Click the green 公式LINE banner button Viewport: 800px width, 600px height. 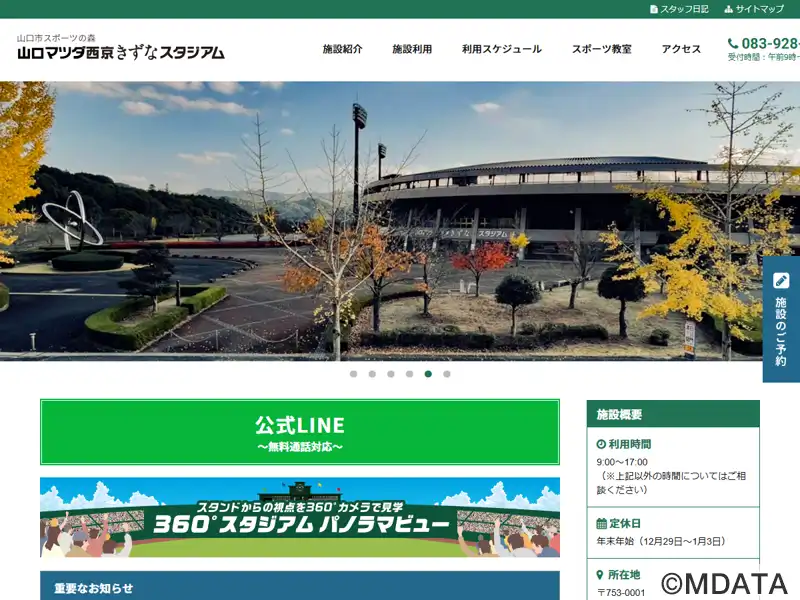[x=300, y=432]
